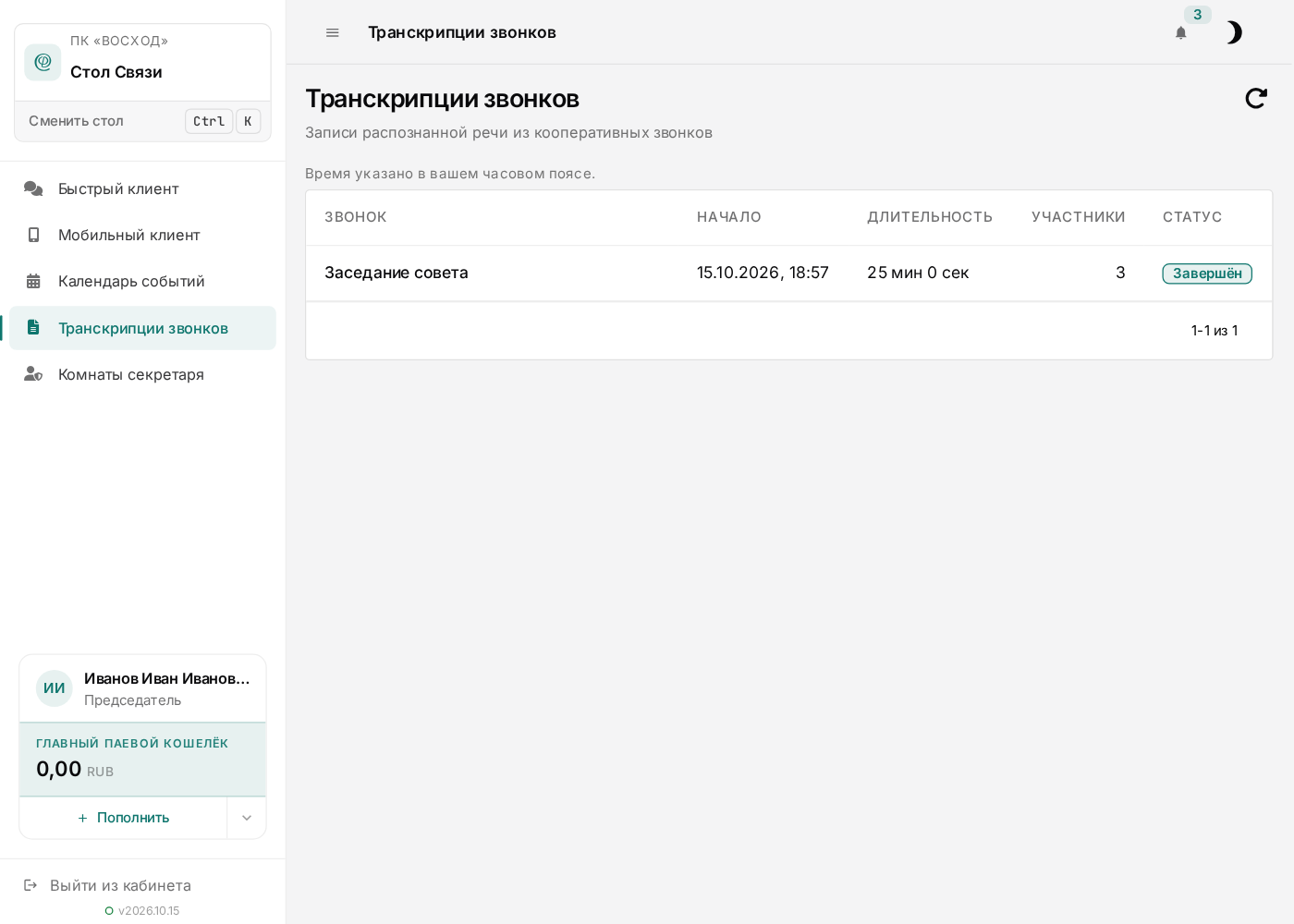Click the Быстрый клиент chat icon

click(33, 188)
